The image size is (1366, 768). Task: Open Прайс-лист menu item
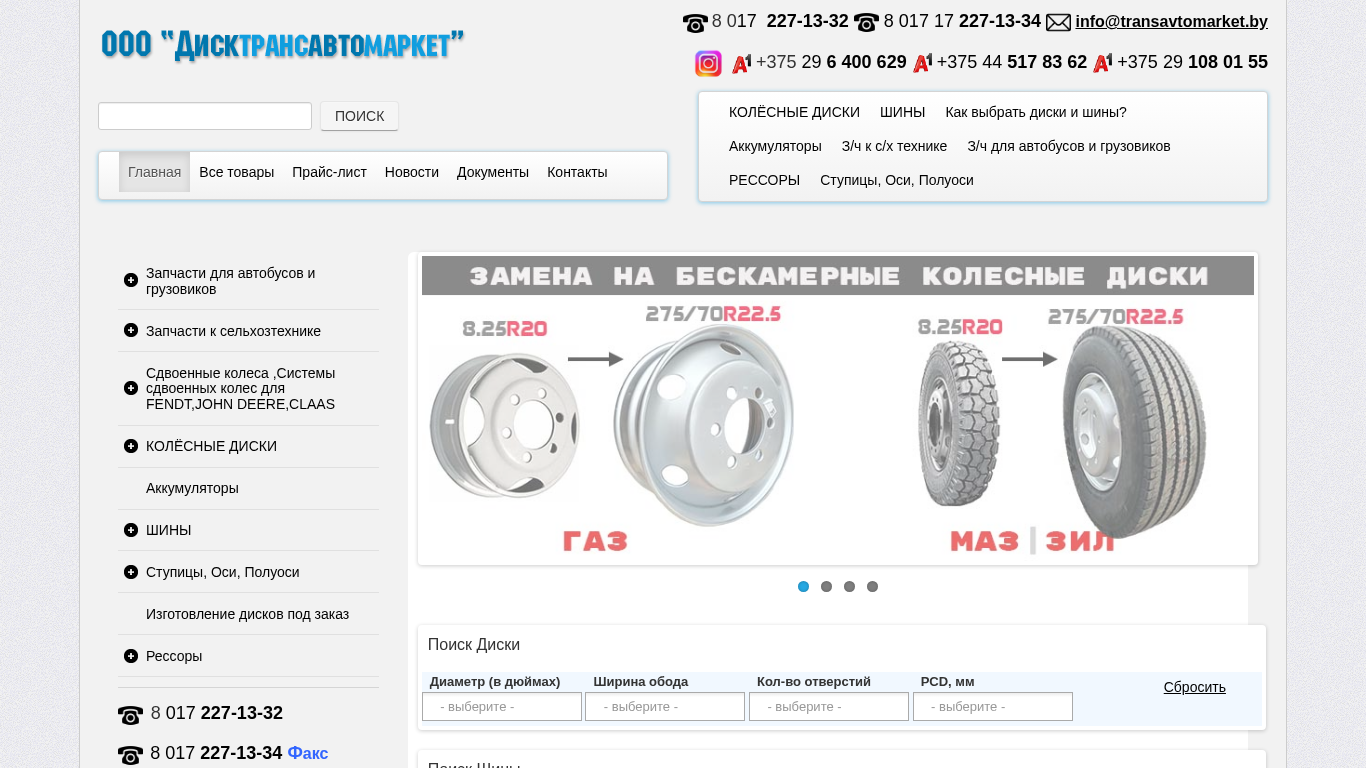(329, 172)
